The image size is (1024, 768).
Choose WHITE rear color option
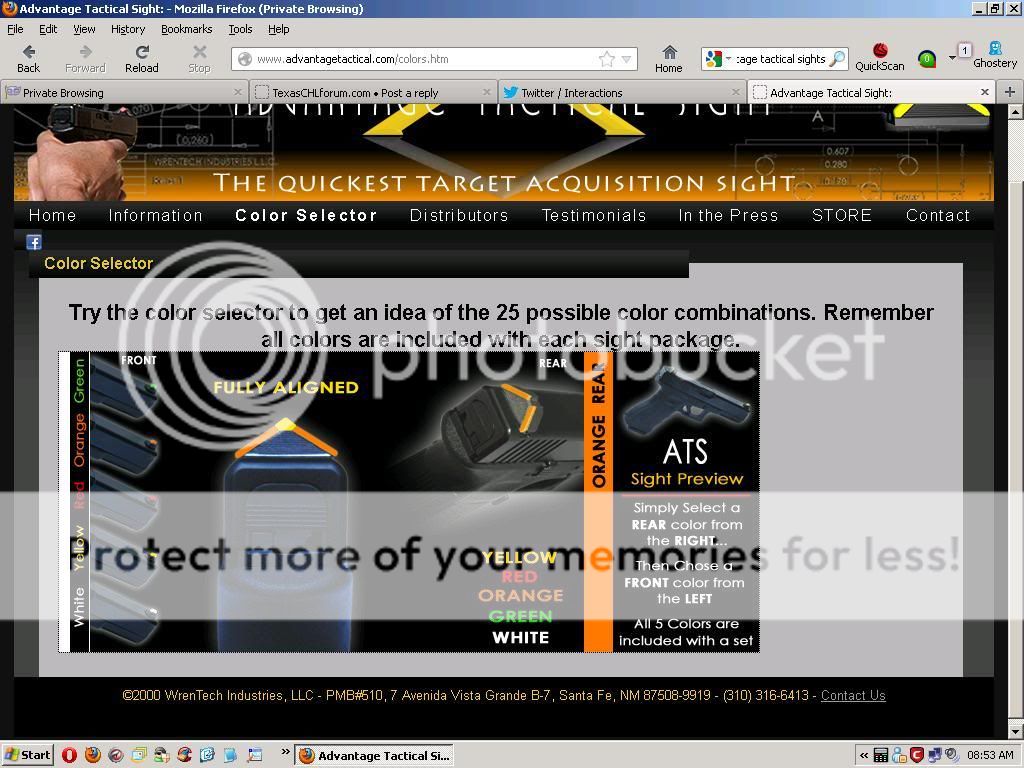click(520, 637)
